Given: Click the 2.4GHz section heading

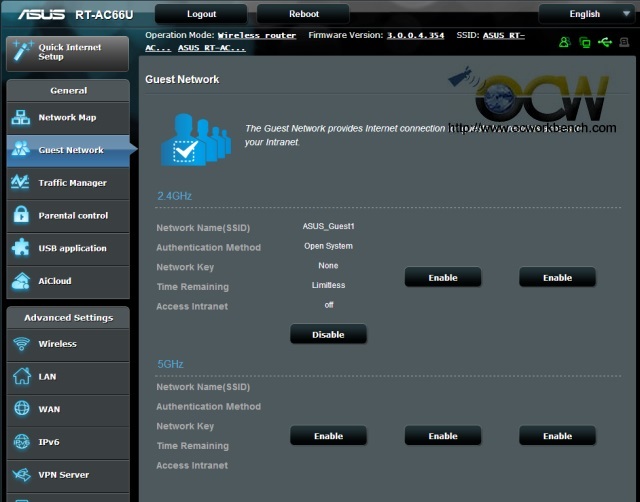Looking at the screenshot, I should coord(175,196).
